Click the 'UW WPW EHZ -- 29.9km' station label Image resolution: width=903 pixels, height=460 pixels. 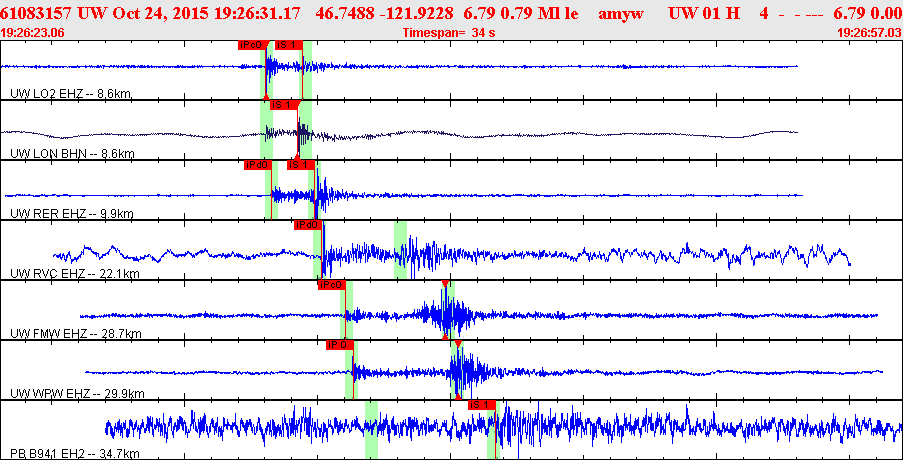[77, 394]
